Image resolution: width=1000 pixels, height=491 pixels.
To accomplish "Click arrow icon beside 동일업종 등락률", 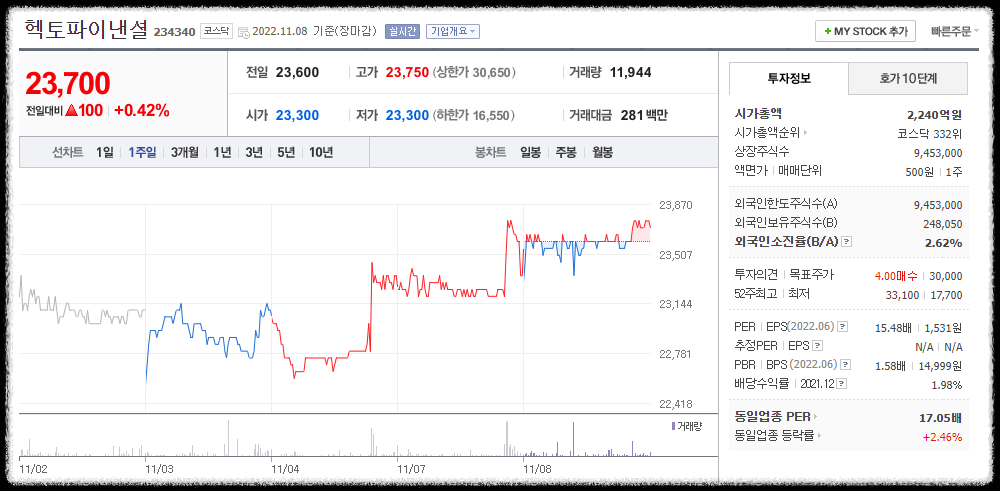I will point(820,436).
